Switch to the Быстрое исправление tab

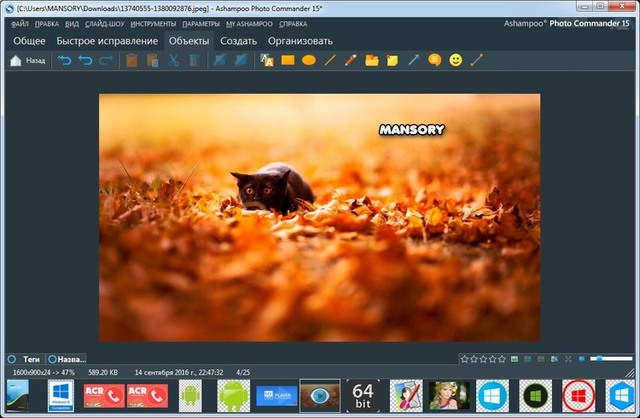pos(107,41)
